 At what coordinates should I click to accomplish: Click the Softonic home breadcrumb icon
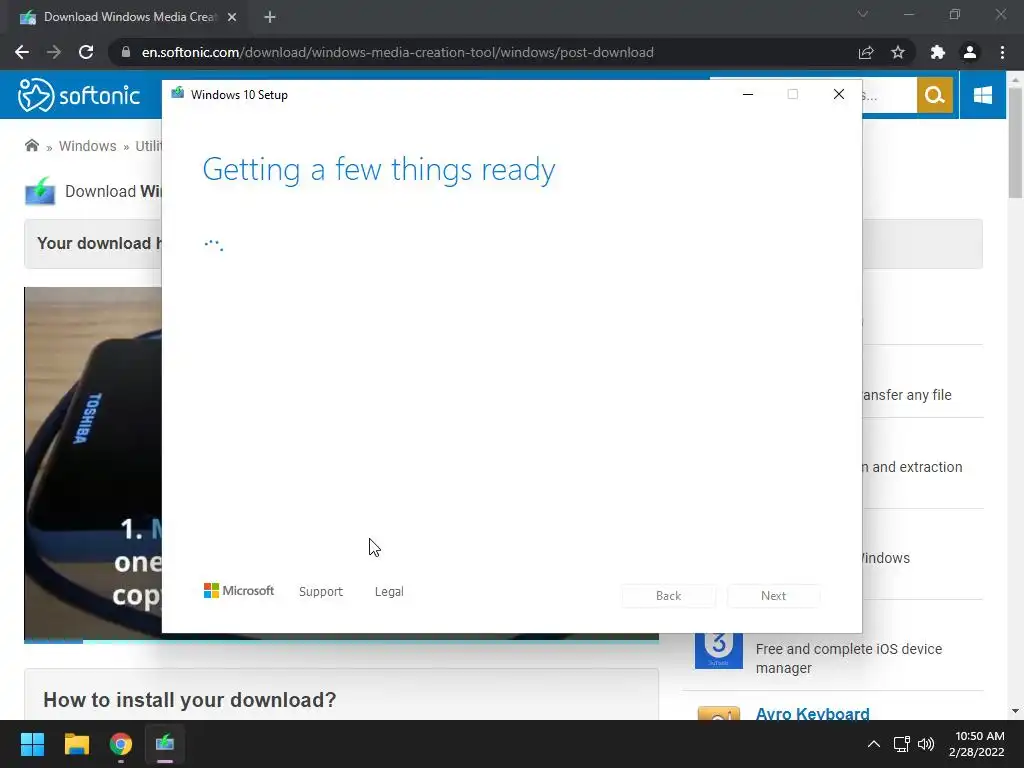coord(31,145)
